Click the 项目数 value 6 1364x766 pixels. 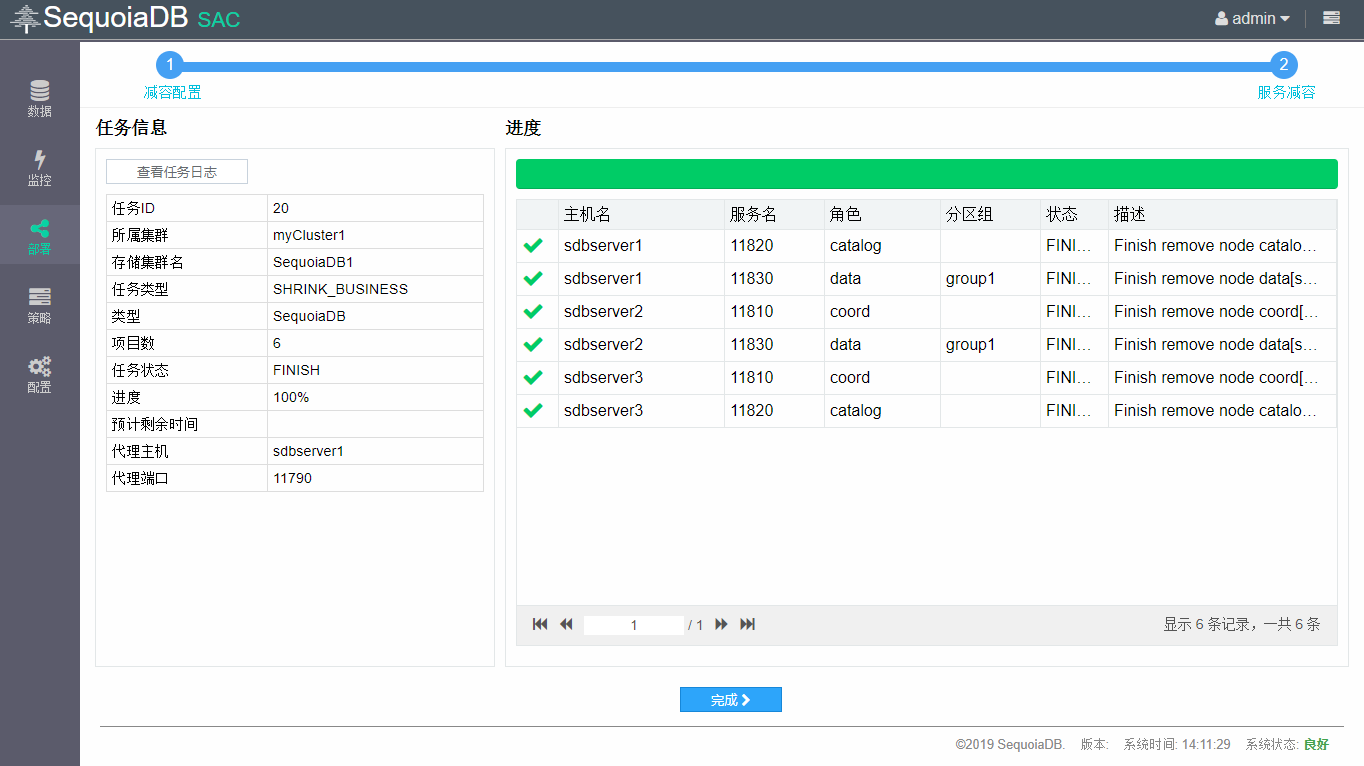(x=277, y=343)
